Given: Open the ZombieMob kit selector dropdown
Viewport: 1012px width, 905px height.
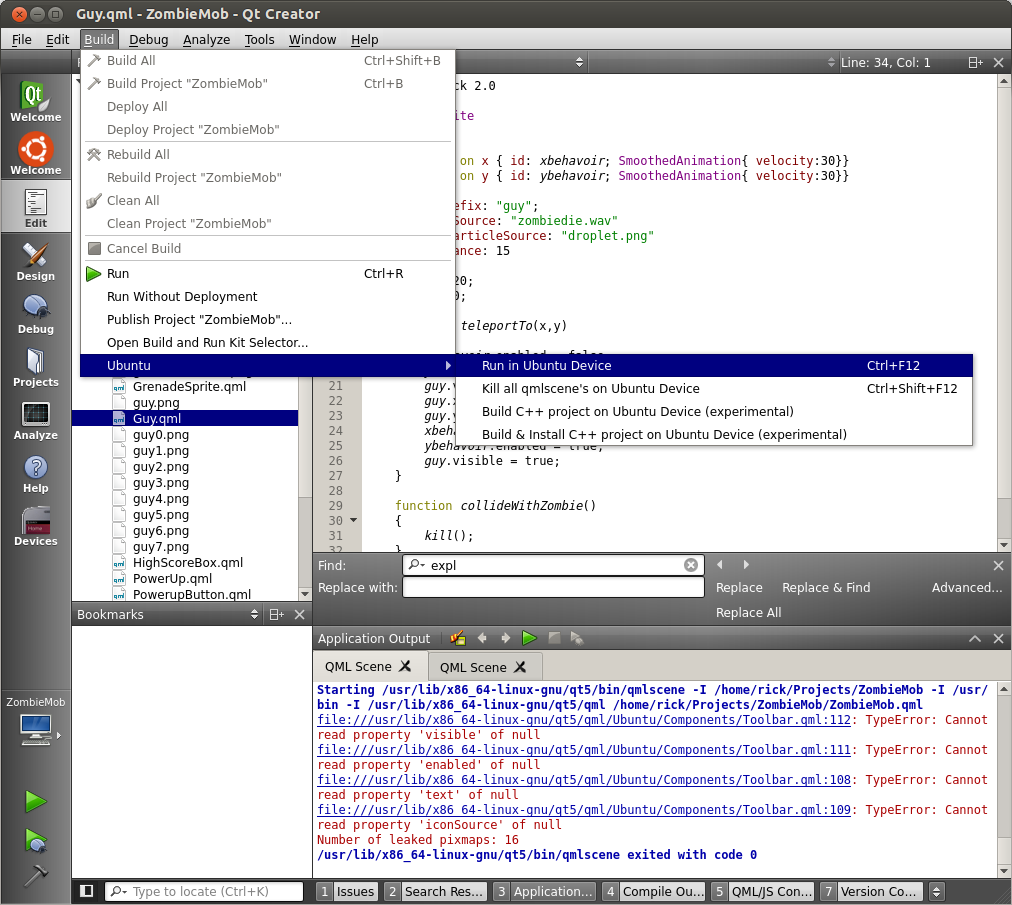Looking at the screenshot, I should click(36, 714).
